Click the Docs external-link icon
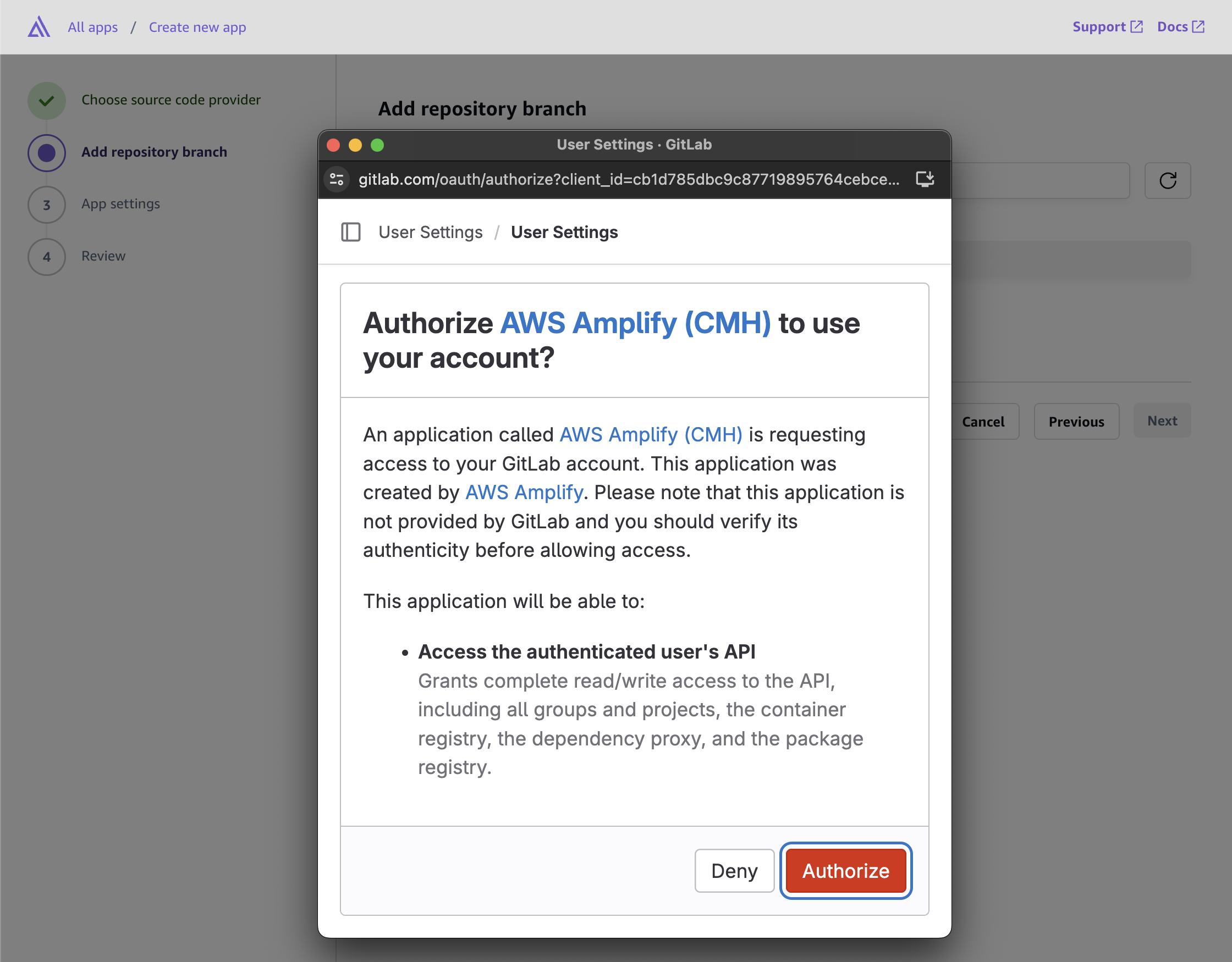Image resolution: width=1232 pixels, height=962 pixels. tap(1200, 26)
